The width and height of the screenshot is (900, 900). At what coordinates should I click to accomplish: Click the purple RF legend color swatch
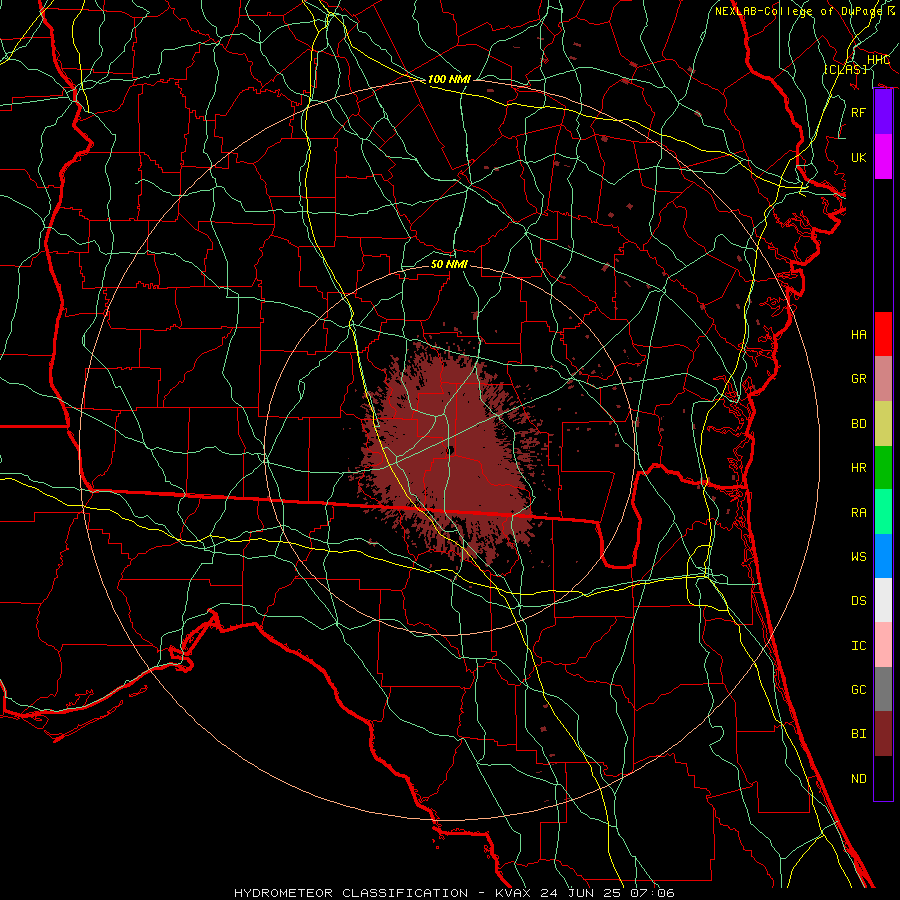(x=883, y=112)
